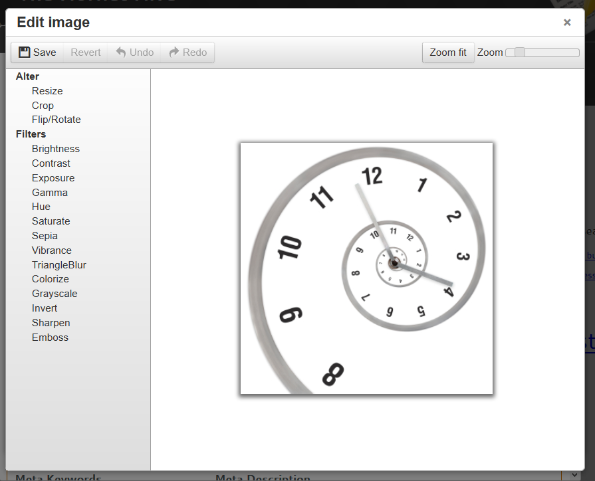Click the Redo label text
Screen dimensions: 595x481
(x=195, y=52)
